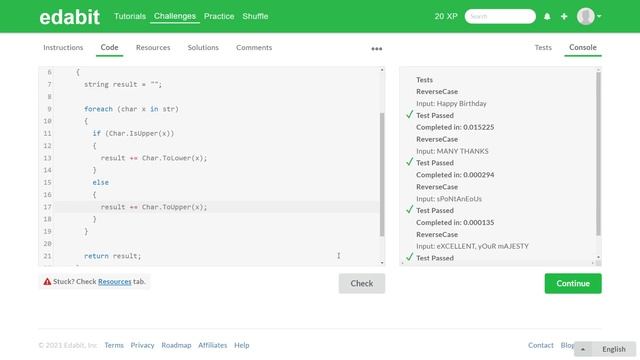Image resolution: width=640 pixels, height=360 pixels.
Task: Open the Help footer link
Action: (x=242, y=345)
